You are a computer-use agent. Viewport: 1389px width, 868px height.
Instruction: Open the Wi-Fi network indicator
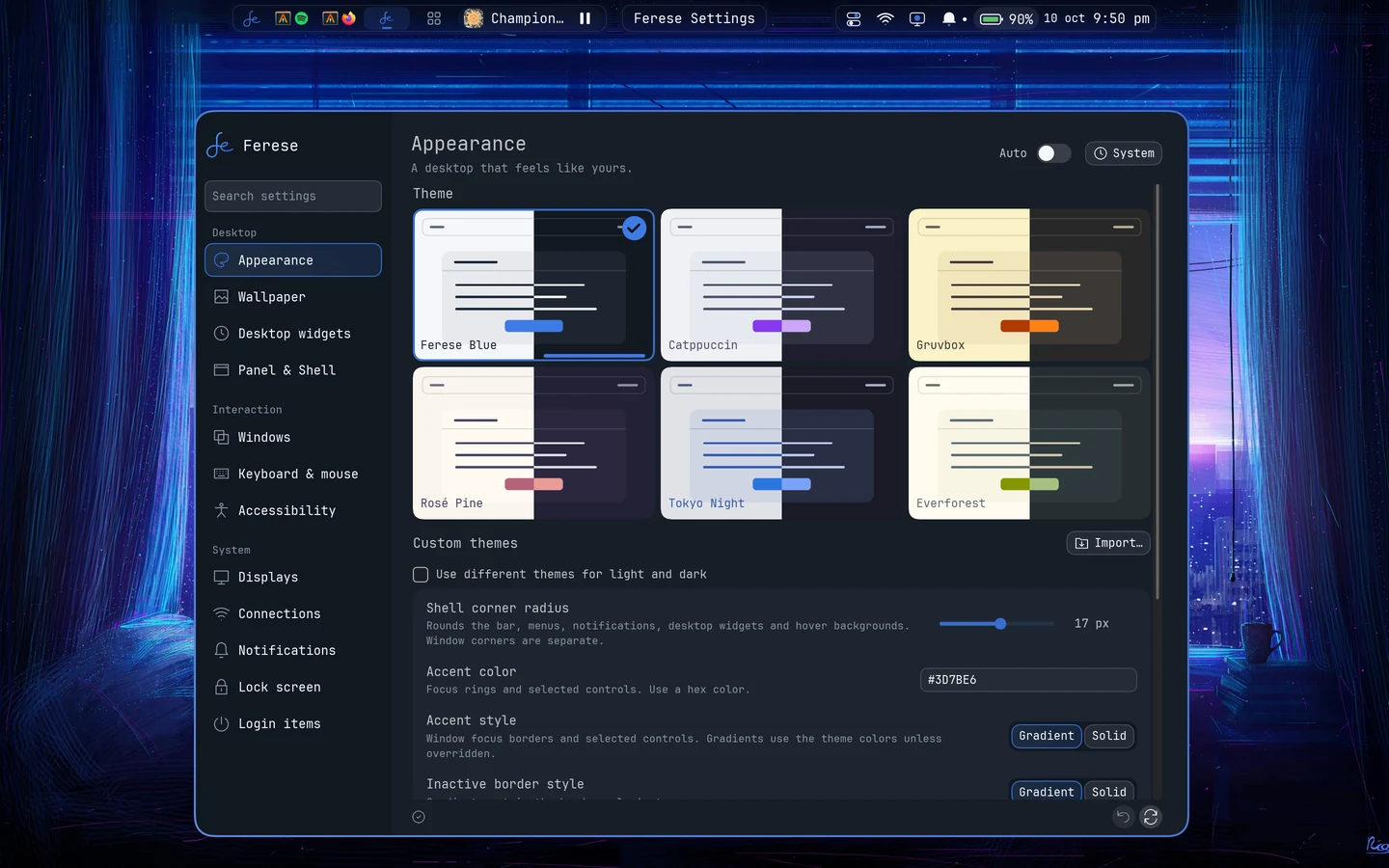pyautogui.click(x=885, y=18)
